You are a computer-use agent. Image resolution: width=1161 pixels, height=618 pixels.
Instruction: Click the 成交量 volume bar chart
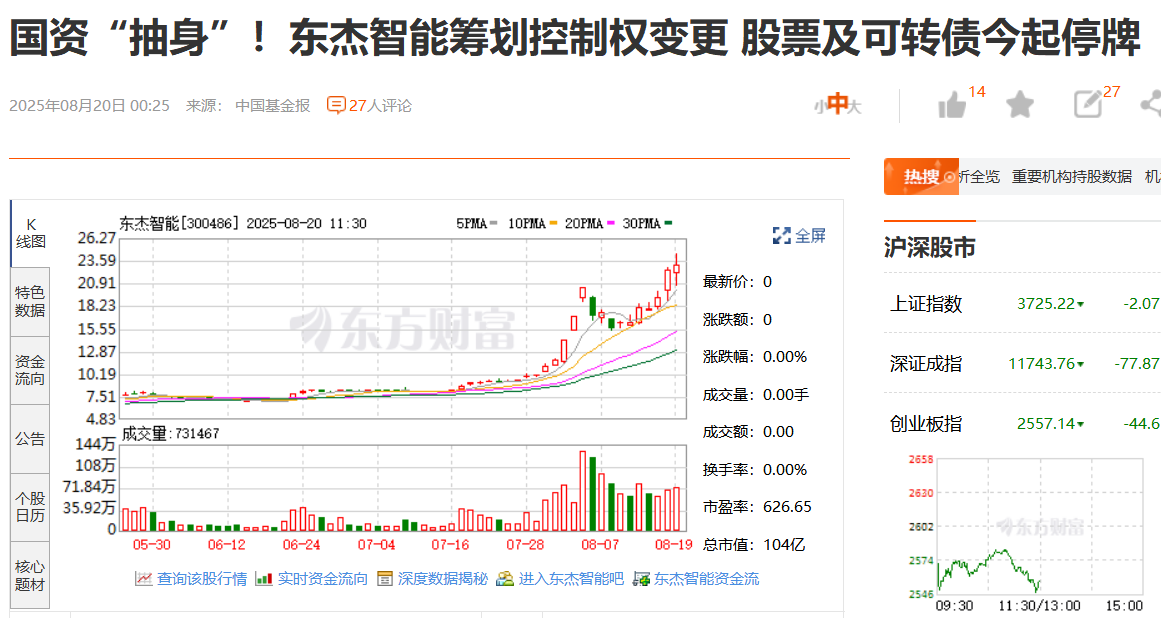404,488
